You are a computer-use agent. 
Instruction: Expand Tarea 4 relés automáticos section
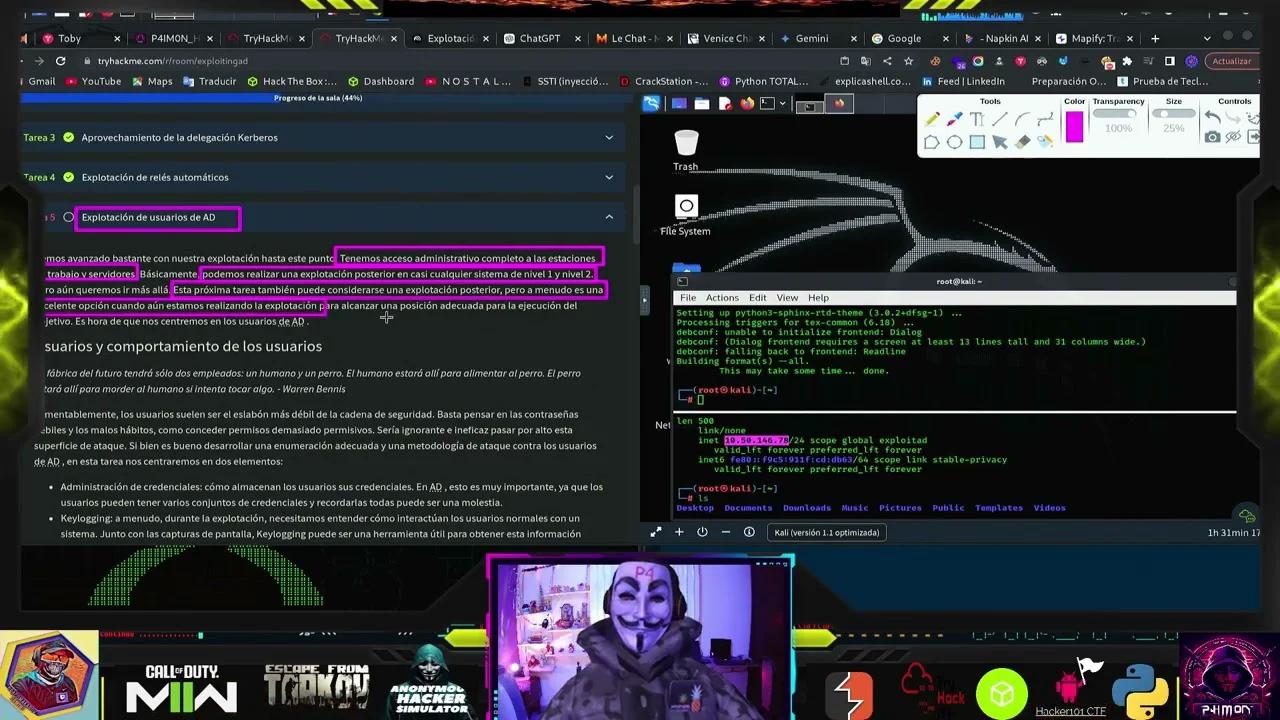coord(609,177)
